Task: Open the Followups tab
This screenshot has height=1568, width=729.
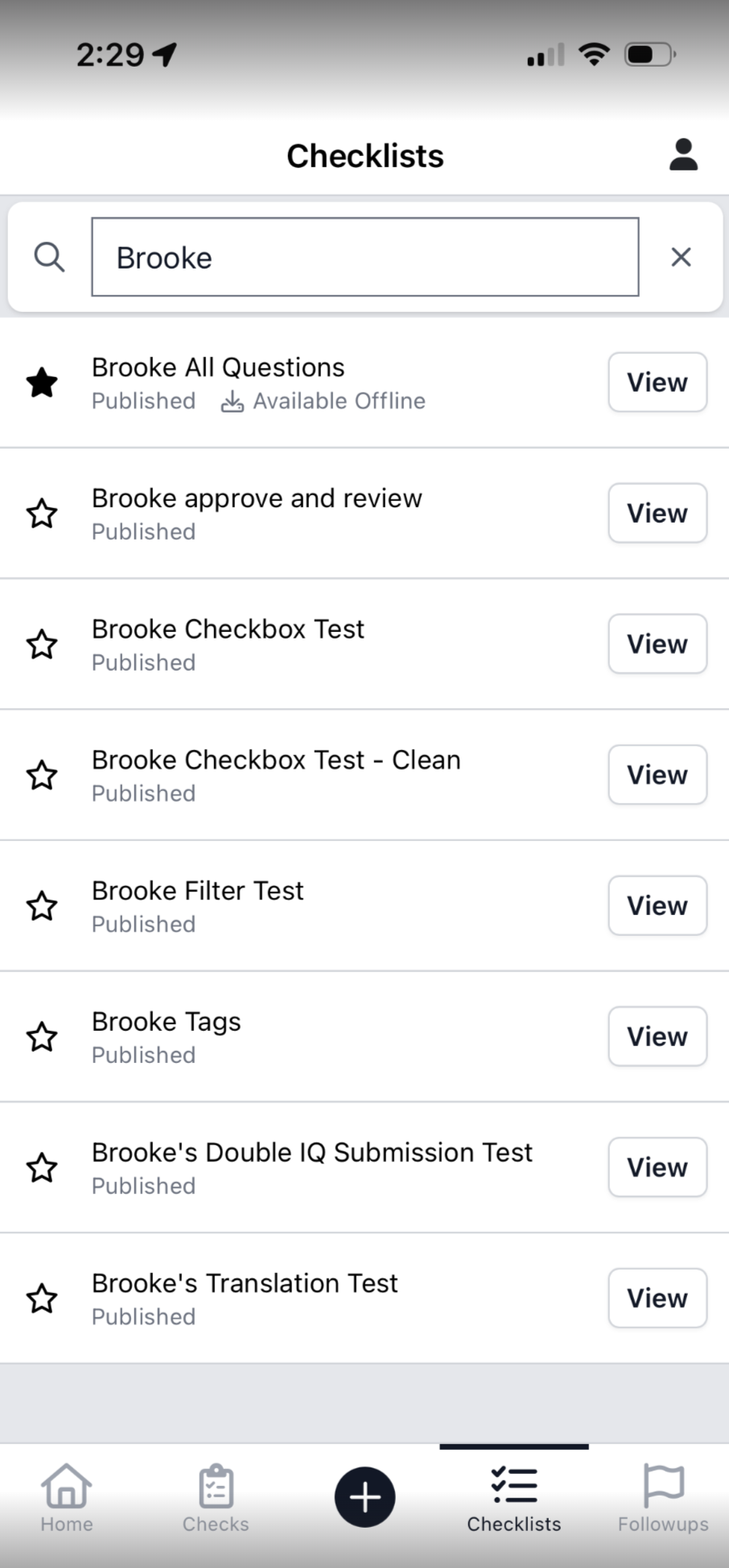Action: point(663,1497)
